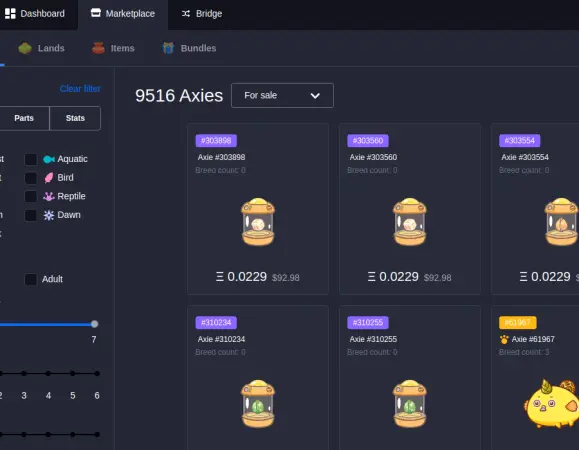The image size is (579, 450).
Task: Open the For sale dropdown
Action: (282, 96)
